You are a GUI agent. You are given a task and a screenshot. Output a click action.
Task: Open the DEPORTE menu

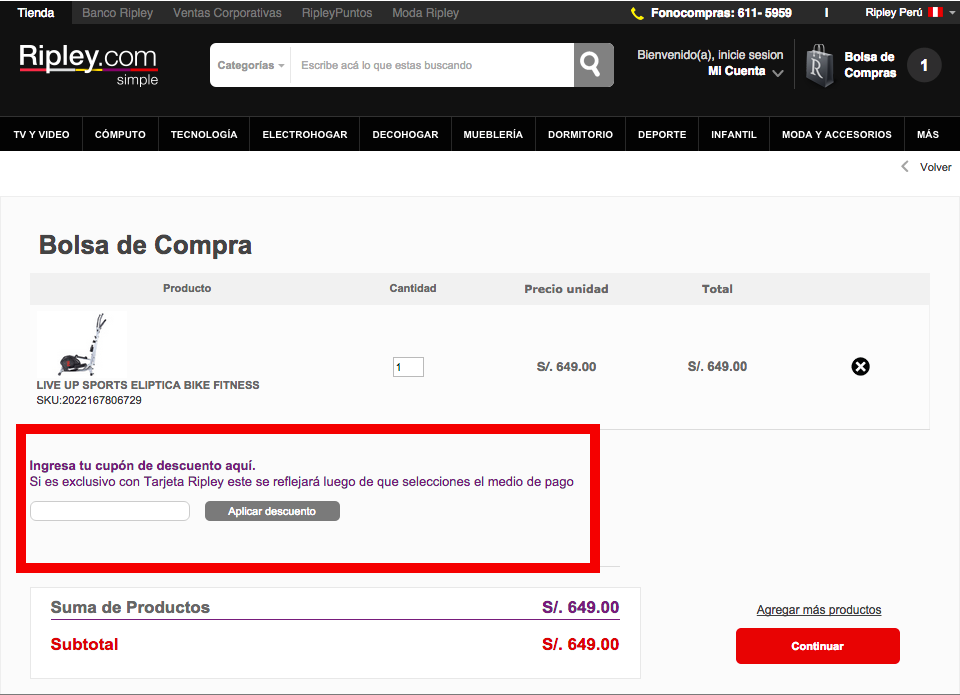pos(662,134)
